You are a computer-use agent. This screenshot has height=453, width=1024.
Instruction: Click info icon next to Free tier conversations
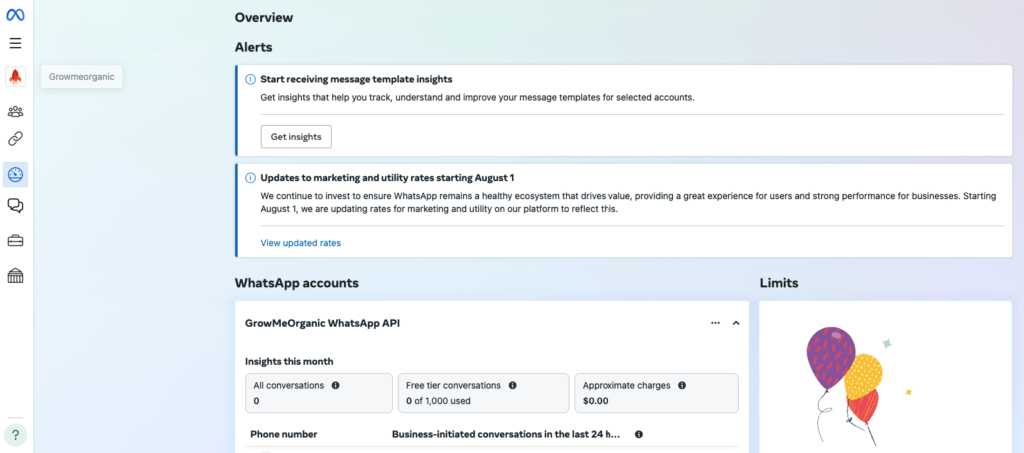513,386
